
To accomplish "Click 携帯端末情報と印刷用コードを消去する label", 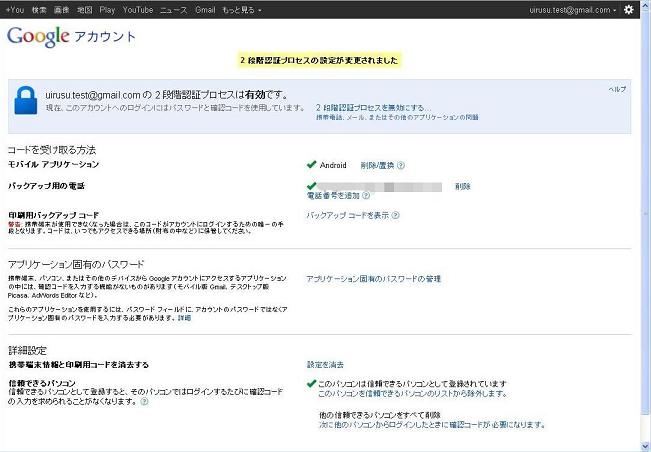I will (x=78, y=365).
